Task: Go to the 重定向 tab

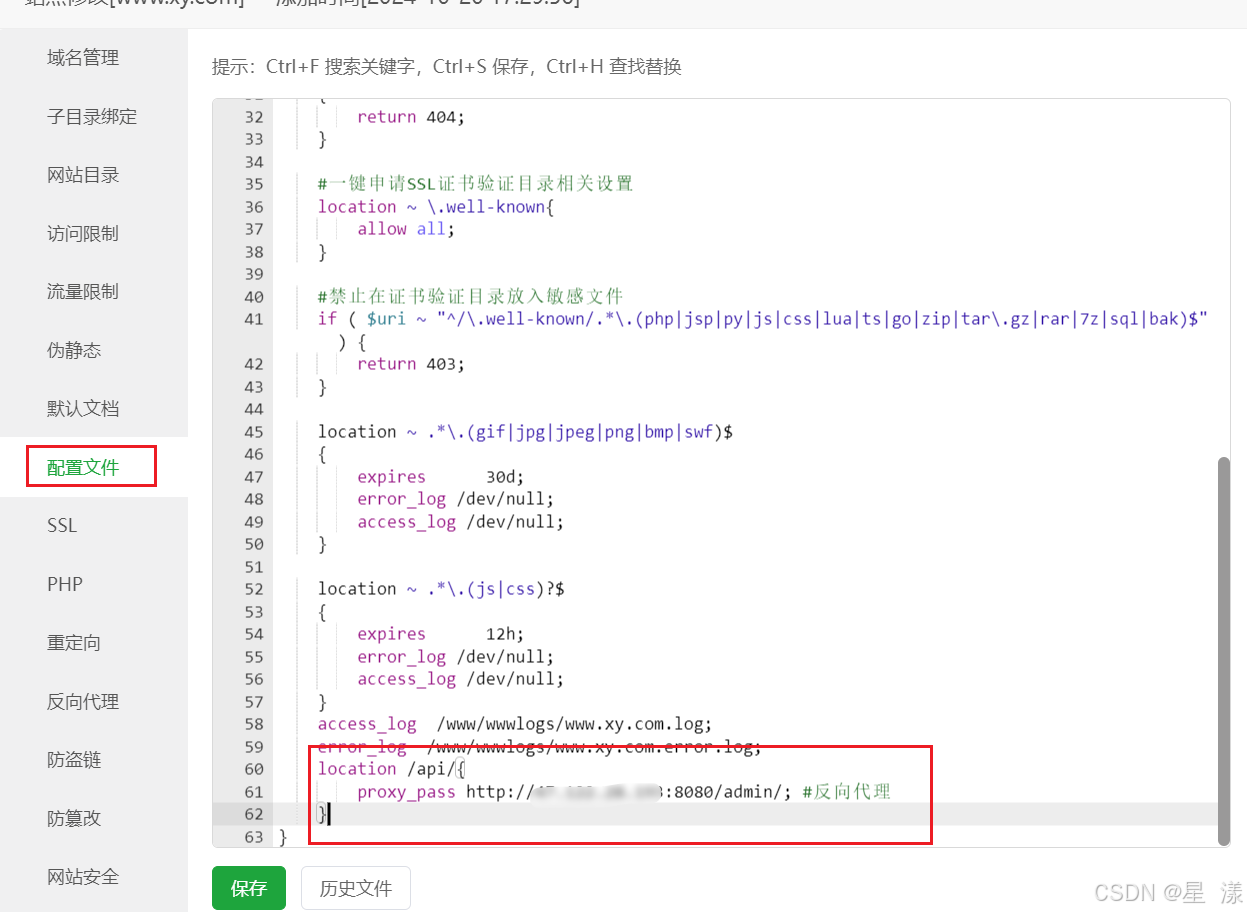Action: pos(74,643)
